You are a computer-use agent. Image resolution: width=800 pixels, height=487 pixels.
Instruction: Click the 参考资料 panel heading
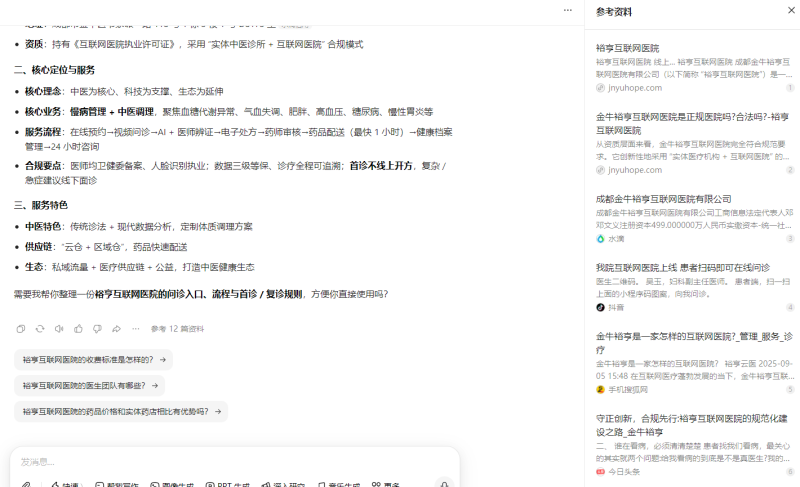tap(614, 12)
